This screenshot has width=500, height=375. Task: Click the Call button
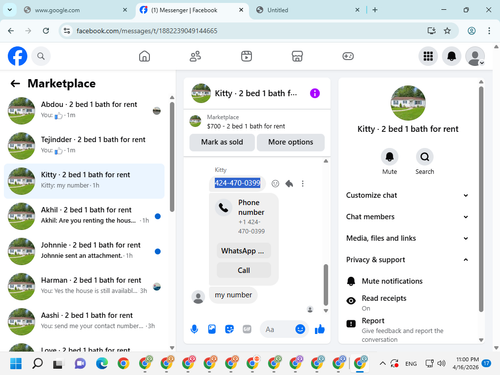(x=244, y=270)
